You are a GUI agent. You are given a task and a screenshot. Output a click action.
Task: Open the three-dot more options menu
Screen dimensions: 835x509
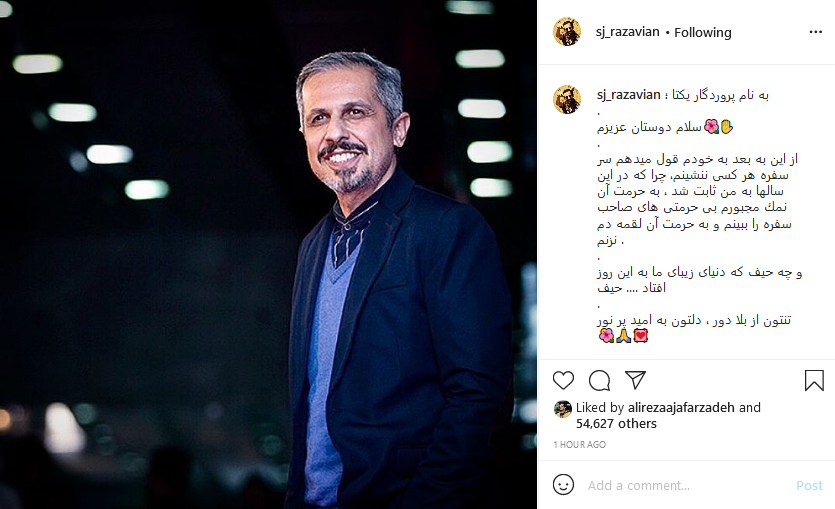[x=815, y=32]
